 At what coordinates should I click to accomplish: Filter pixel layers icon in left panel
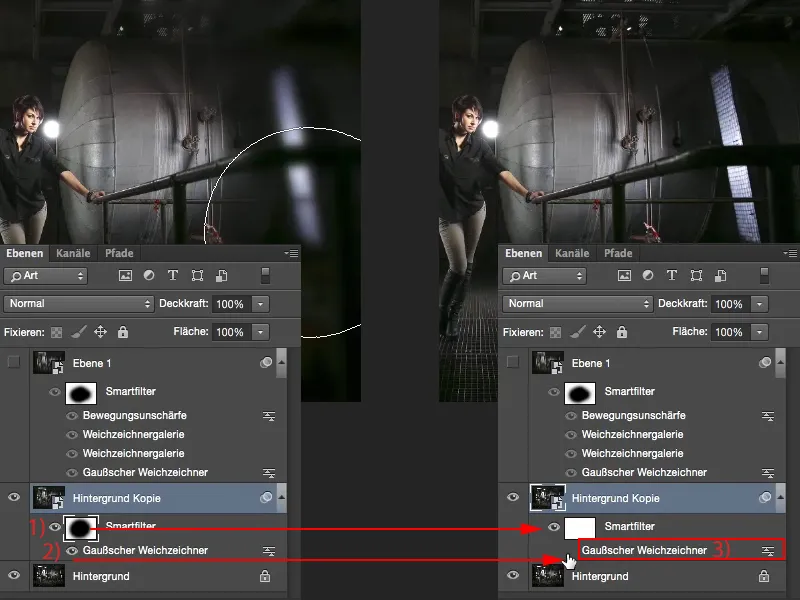(125, 276)
